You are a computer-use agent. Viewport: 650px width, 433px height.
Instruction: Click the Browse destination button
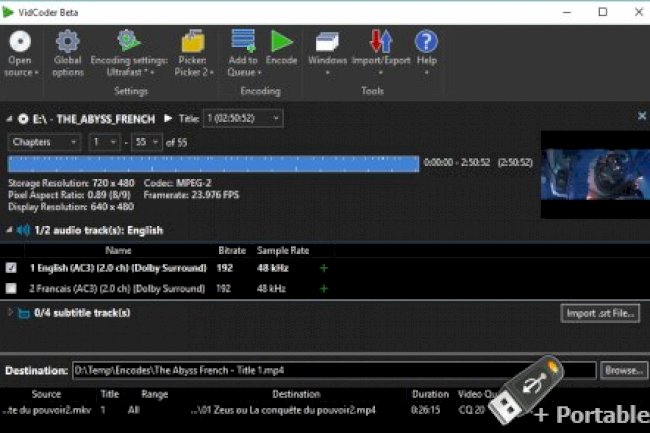(x=624, y=370)
